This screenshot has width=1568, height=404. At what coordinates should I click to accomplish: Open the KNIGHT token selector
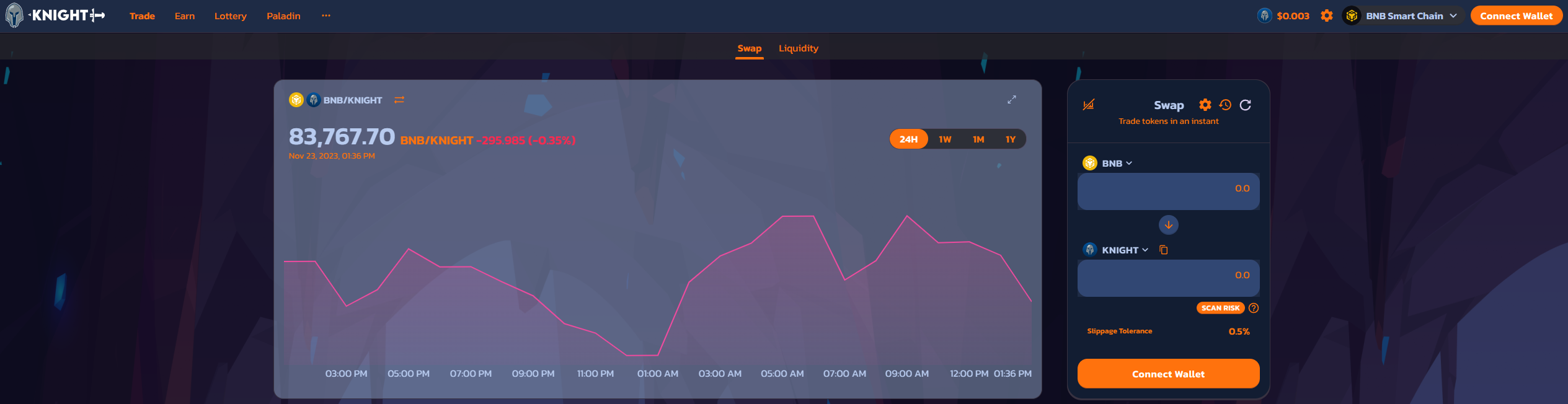click(x=1116, y=250)
